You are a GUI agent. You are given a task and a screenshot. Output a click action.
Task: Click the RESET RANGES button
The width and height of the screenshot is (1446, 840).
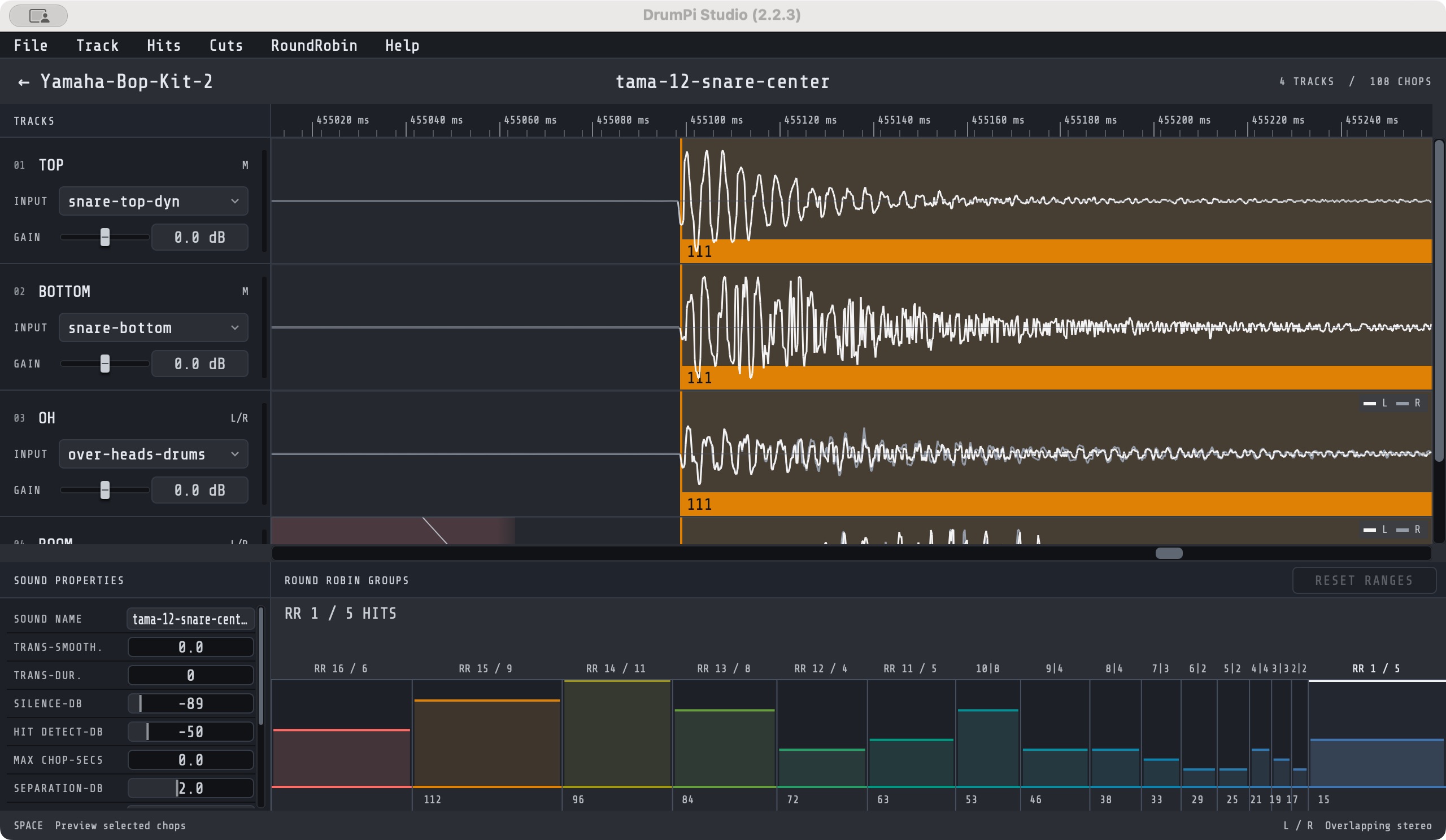click(x=1364, y=580)
